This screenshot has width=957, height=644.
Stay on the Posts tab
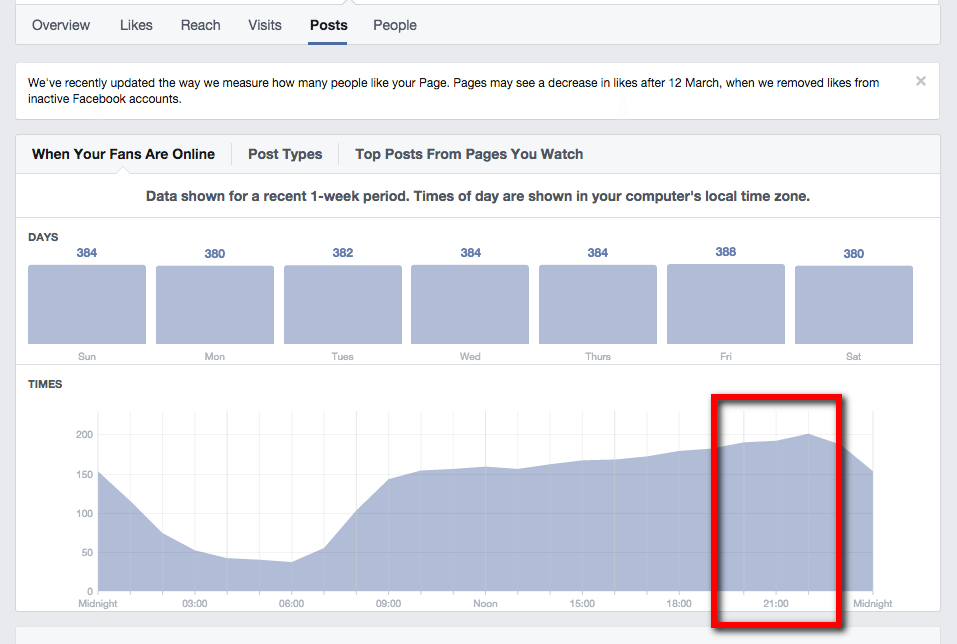pyautogui.click(x=328, y=25)
